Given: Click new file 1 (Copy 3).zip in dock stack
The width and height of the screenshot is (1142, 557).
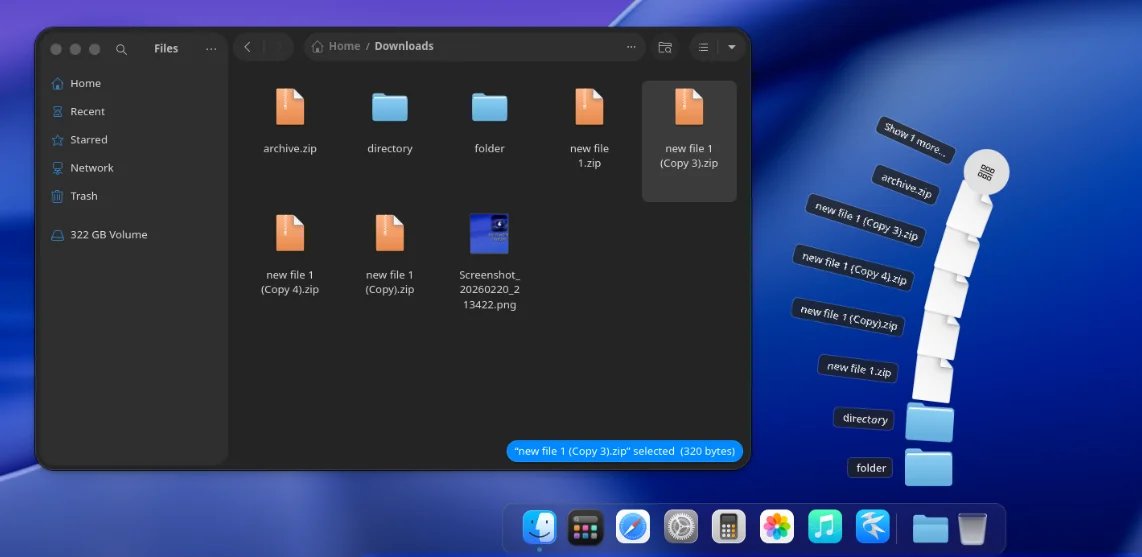Looking at the screenshot, I should tap(865, 220).
